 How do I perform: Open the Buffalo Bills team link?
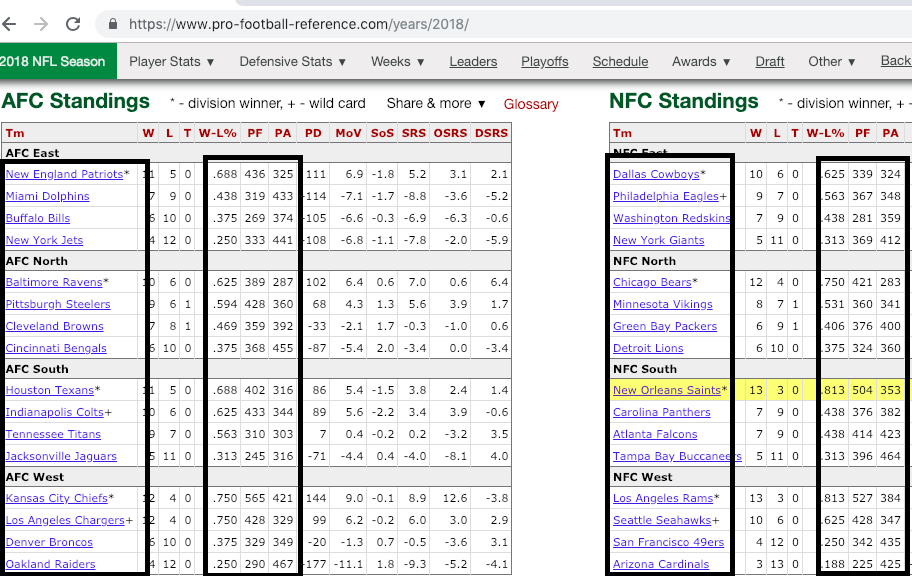pyautogui.click(x=38, y=218)
